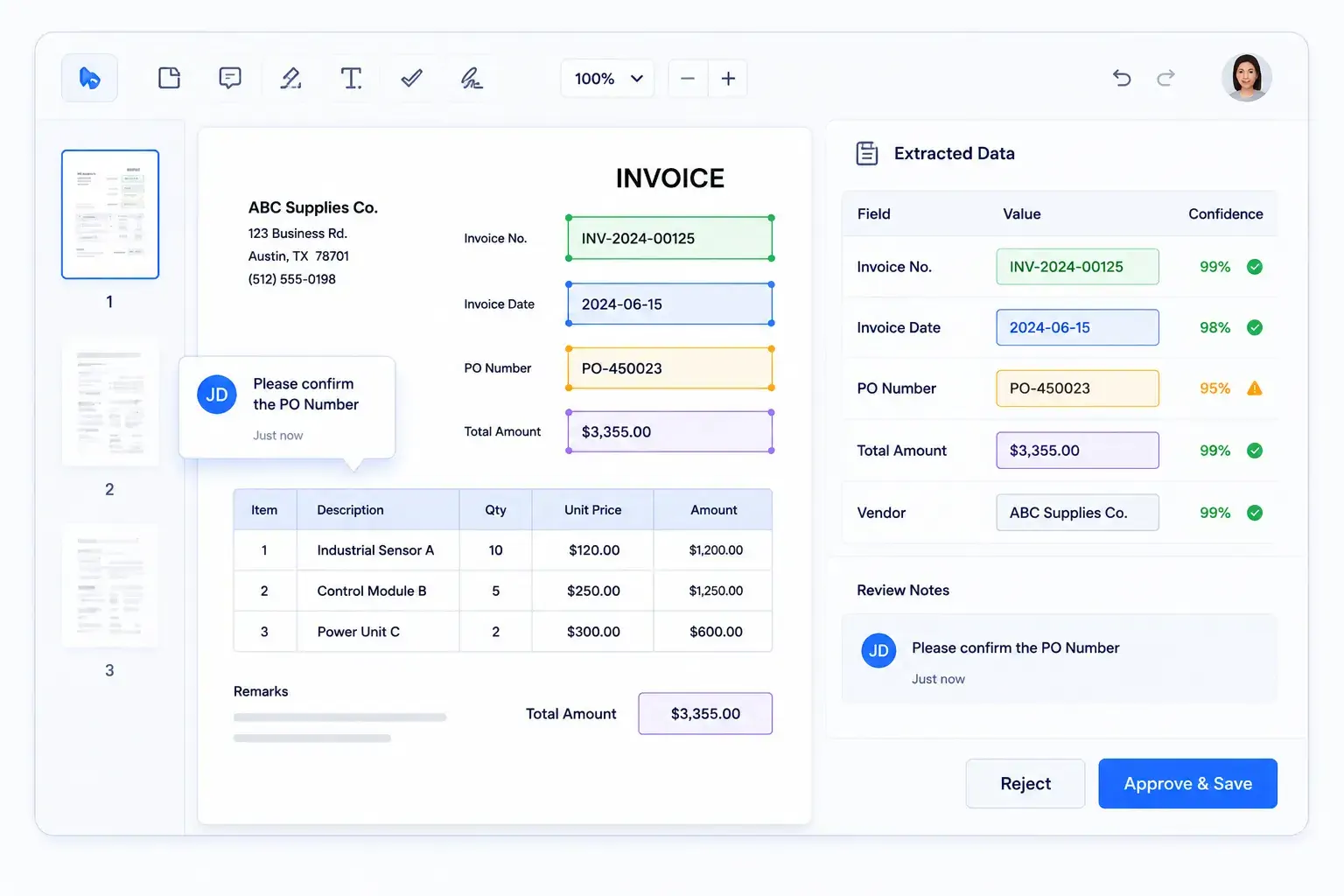1344x896 pixels.
Task: Edit the extracted Invoice Date value field
Action: tap(1077, 327)
